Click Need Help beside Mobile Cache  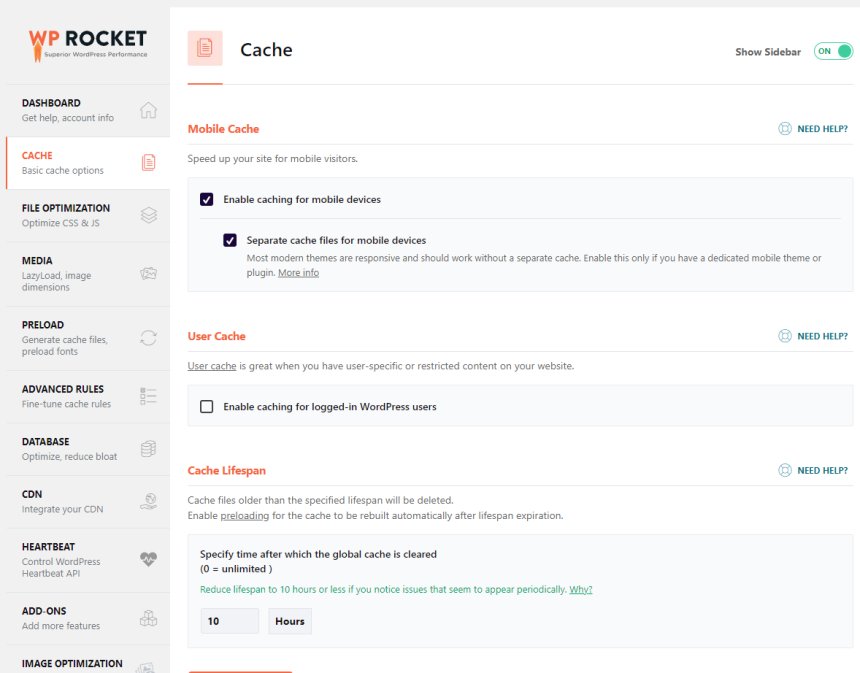(x=813, y=129)
